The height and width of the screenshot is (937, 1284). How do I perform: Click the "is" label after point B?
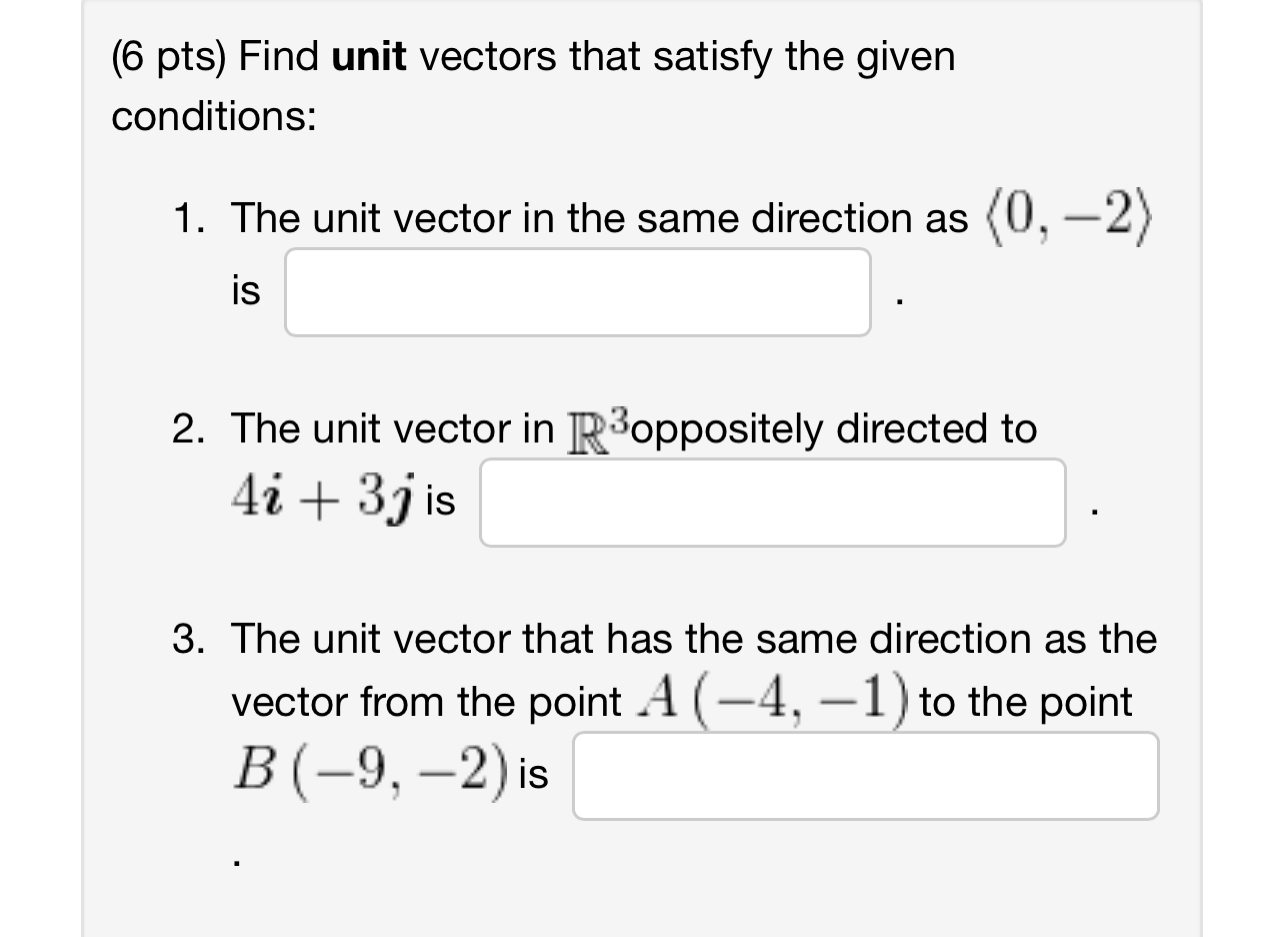(534, 775)
